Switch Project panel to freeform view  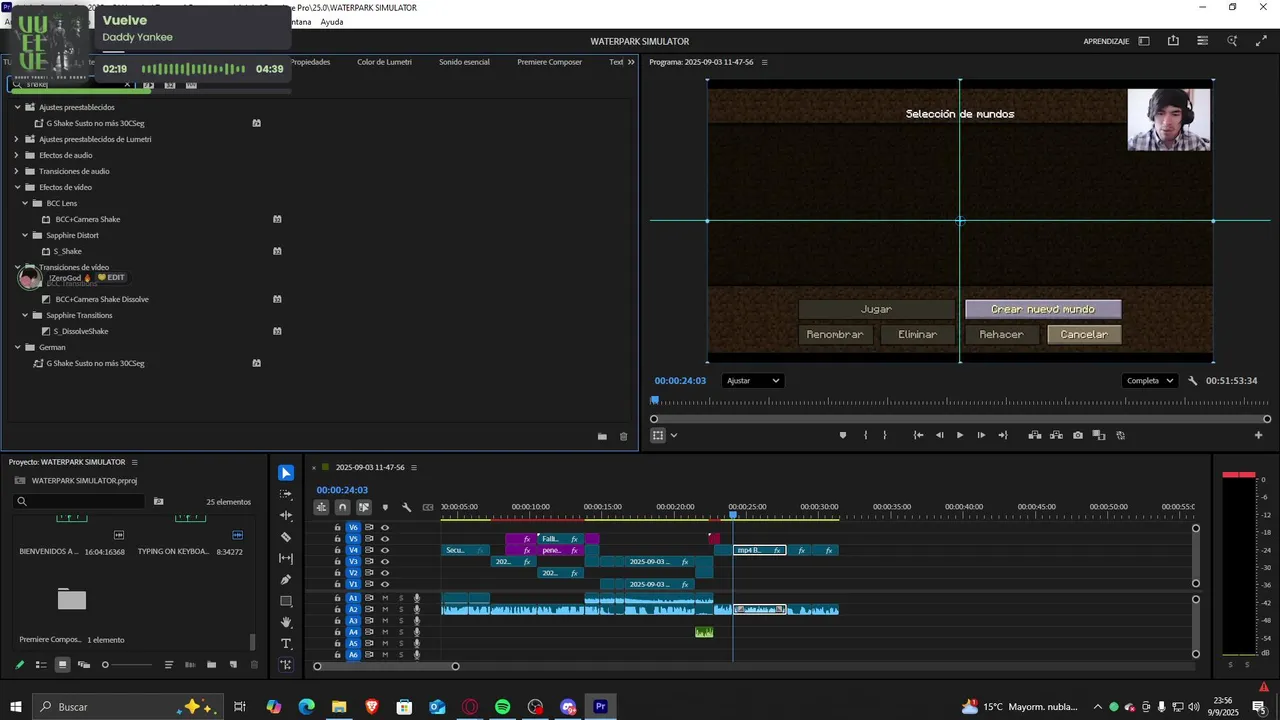(x=84, y=664)
